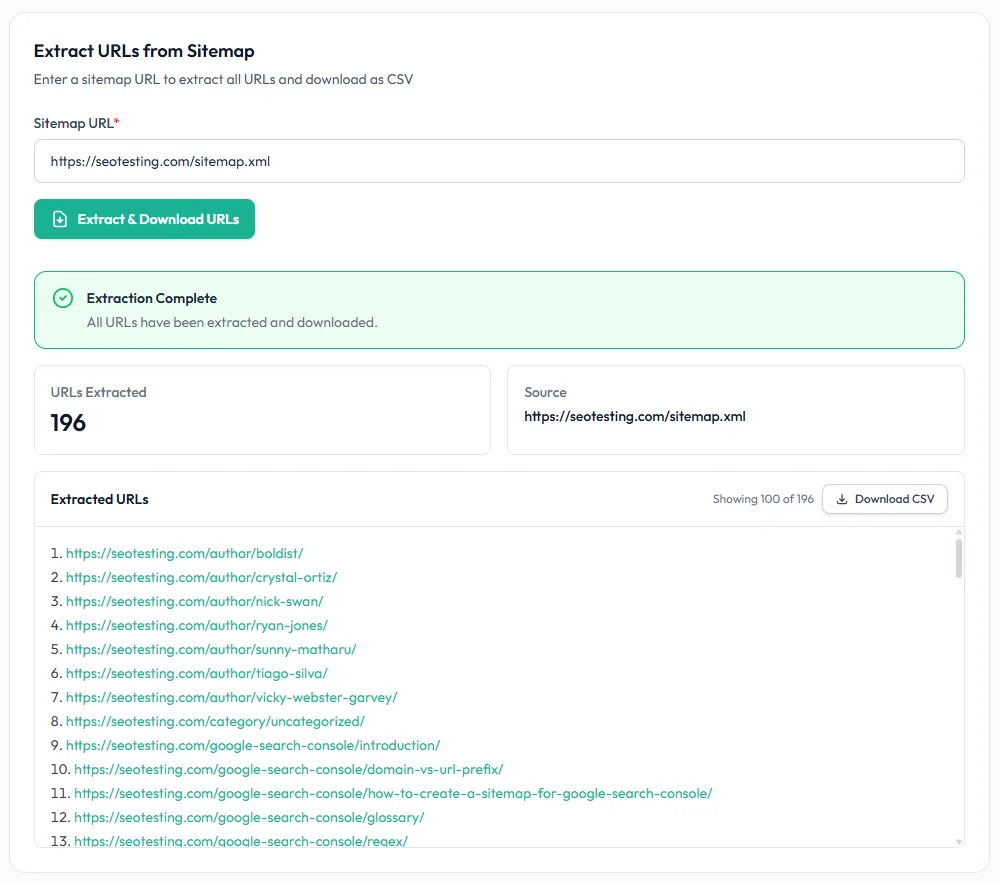Screen dimensions: 1000x883
Task: Open the domain-vs-url-prefix article link
Action: coord(286,769)
